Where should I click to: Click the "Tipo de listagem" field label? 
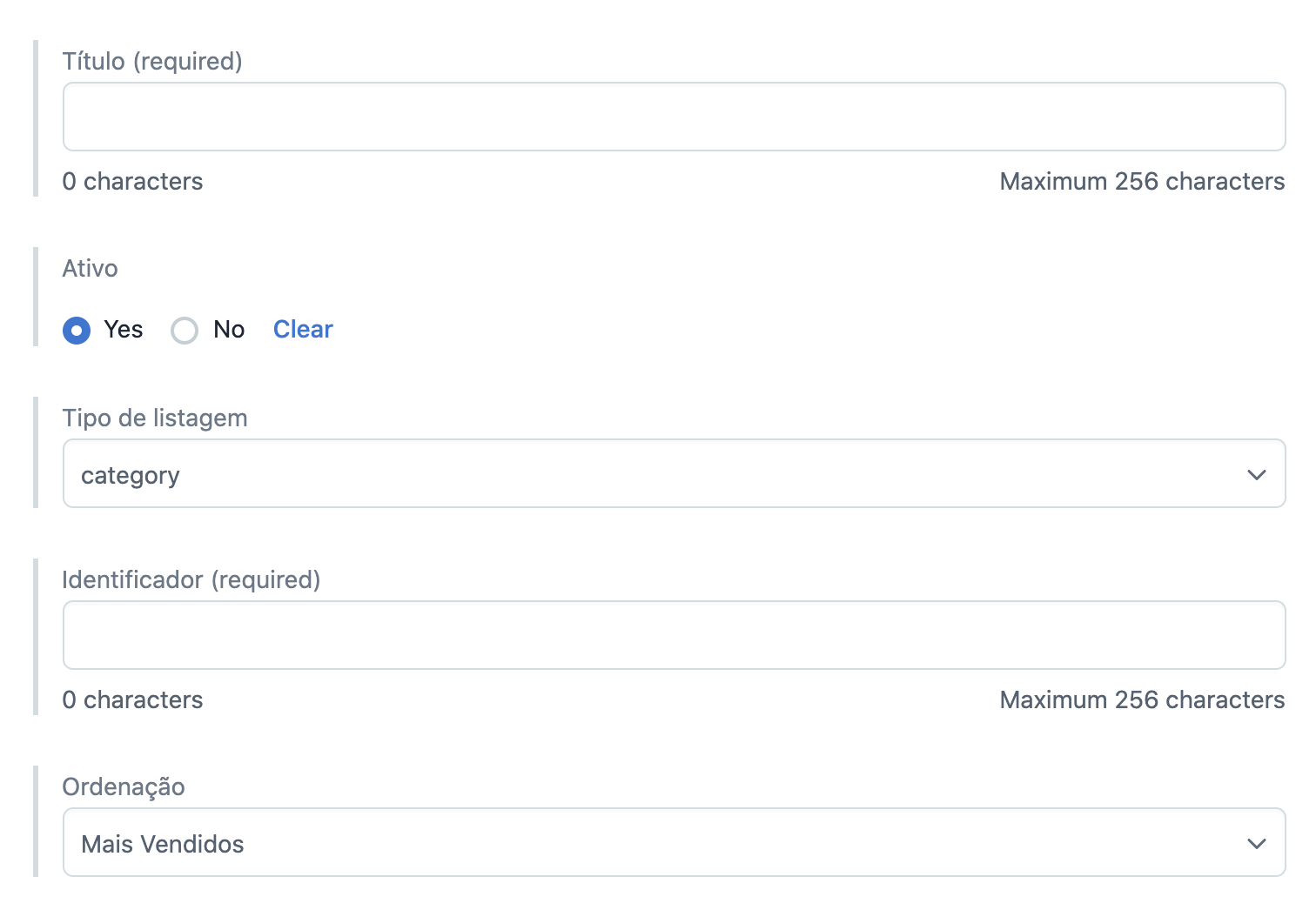pyautogui.click(x=155, y=418)
